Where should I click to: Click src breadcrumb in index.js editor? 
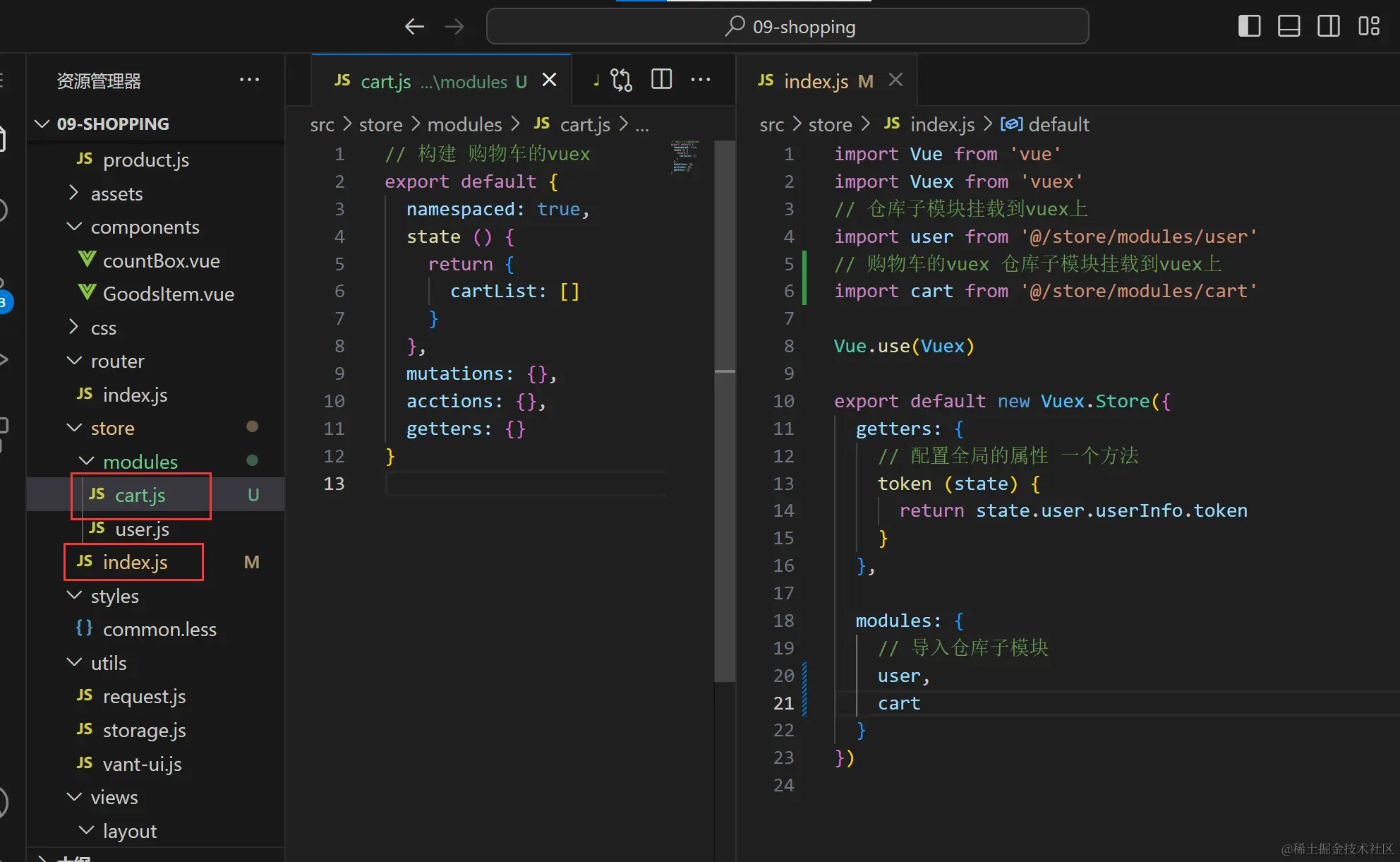[x=771, y=125]
